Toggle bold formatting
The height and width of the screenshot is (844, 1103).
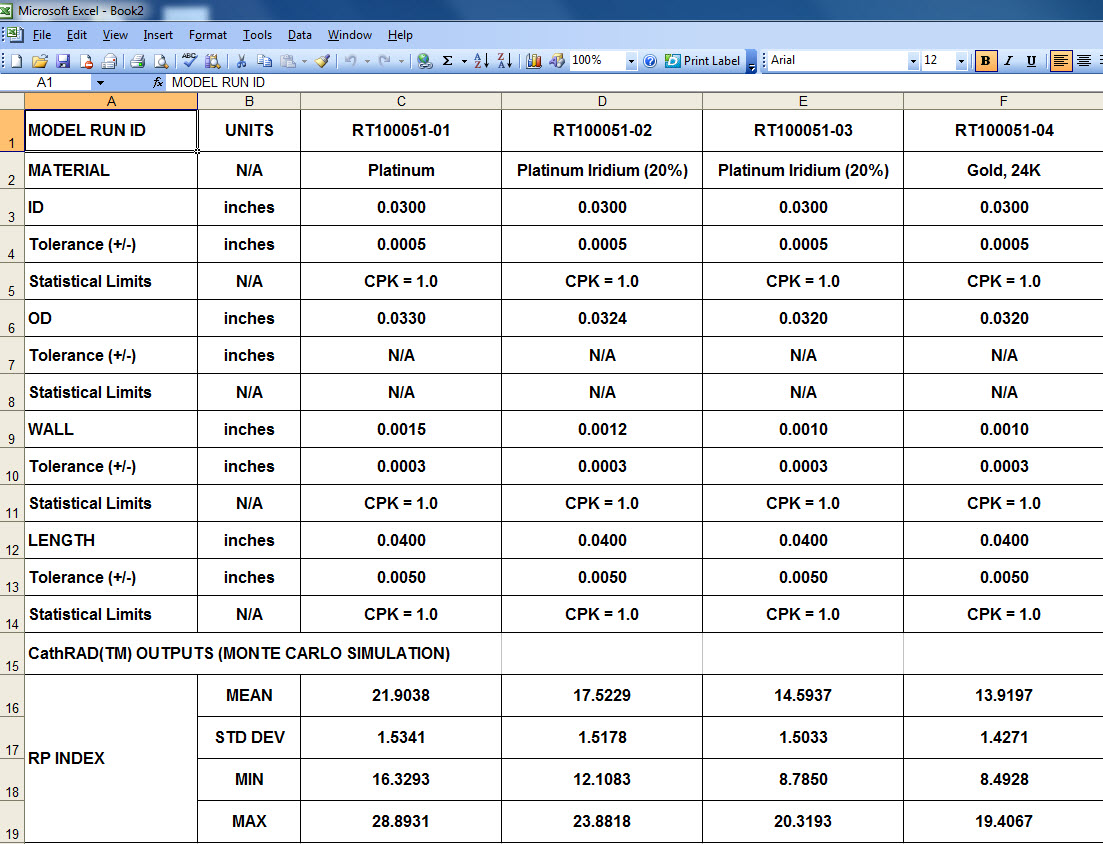tap(986, 61)
